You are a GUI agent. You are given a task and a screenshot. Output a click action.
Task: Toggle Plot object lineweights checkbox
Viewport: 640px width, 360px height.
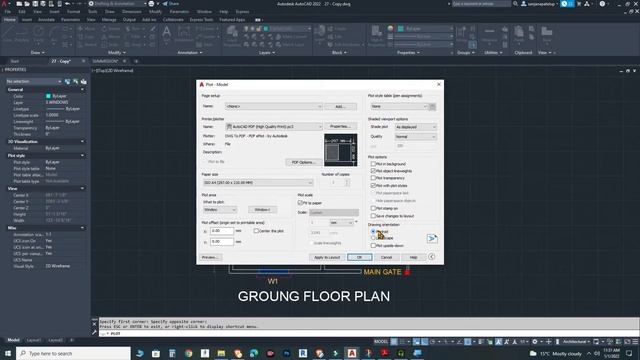[373, 171]
